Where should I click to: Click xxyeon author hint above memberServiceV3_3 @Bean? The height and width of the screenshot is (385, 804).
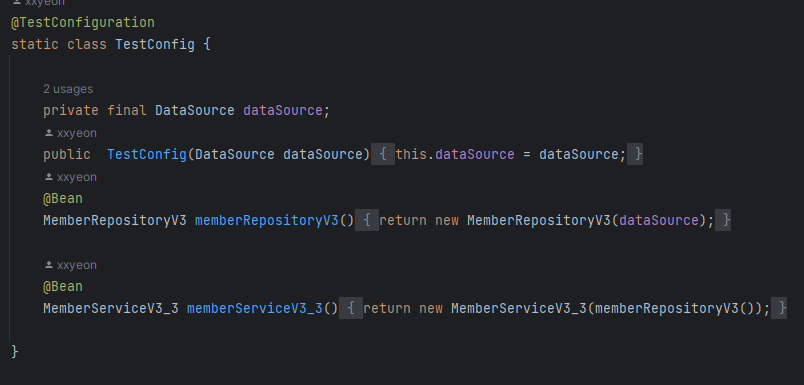71,265
